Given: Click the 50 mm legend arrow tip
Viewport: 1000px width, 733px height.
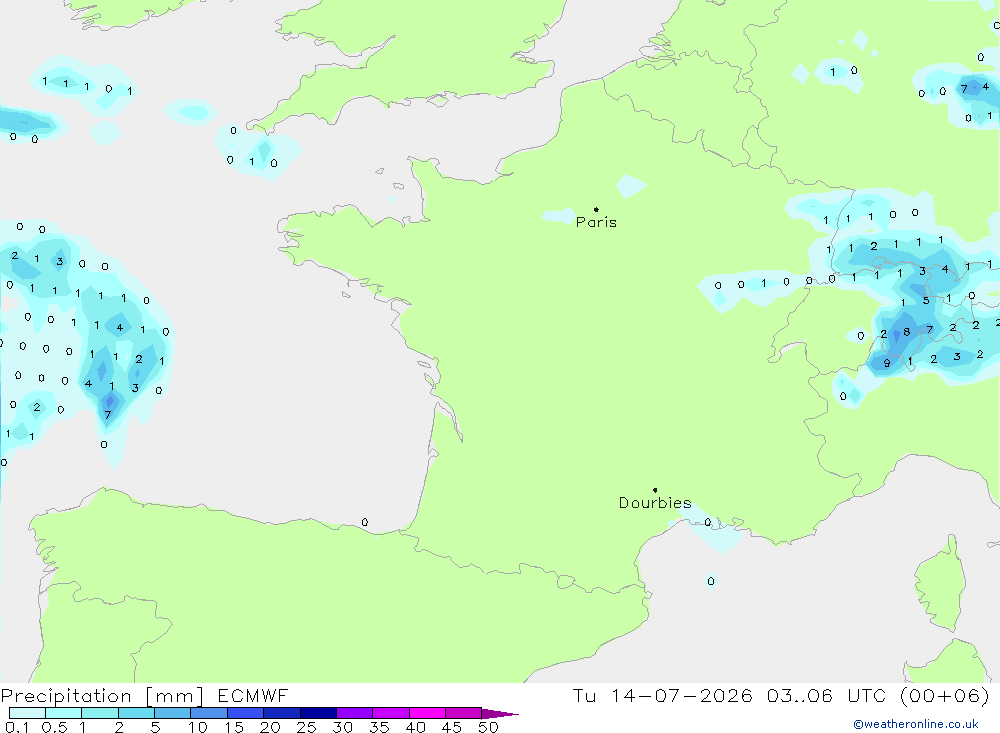Looking at the screenshot, I should coord(500,714).
